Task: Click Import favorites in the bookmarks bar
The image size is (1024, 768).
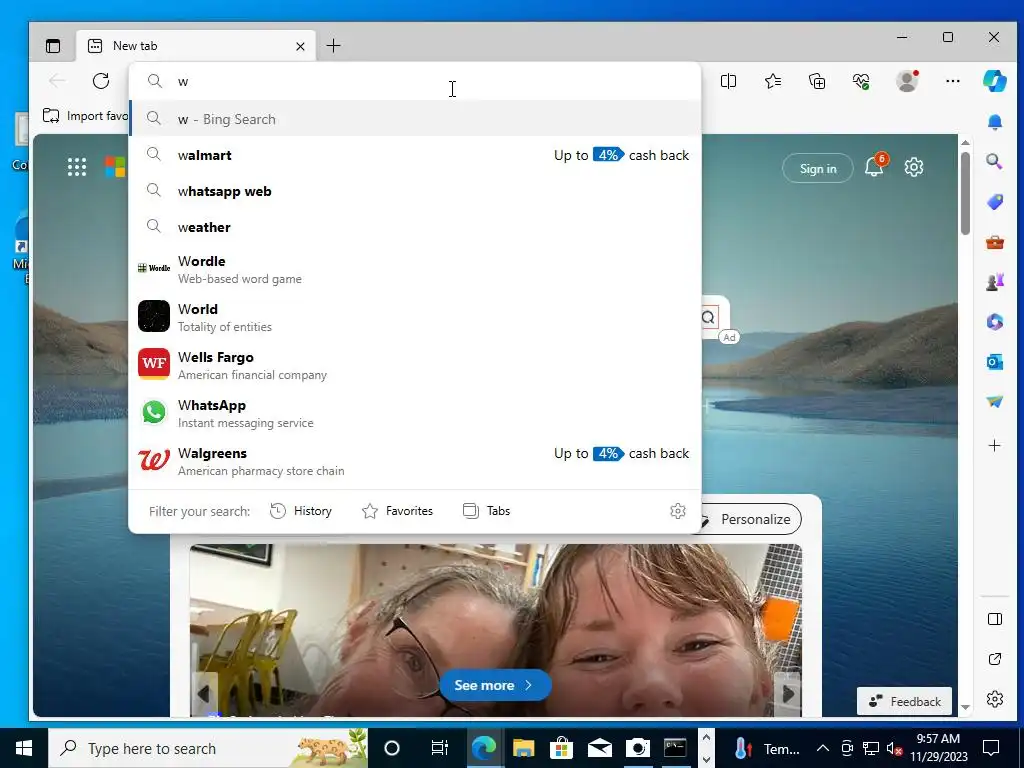Action: pyautogui.click(x=85, y=116)
